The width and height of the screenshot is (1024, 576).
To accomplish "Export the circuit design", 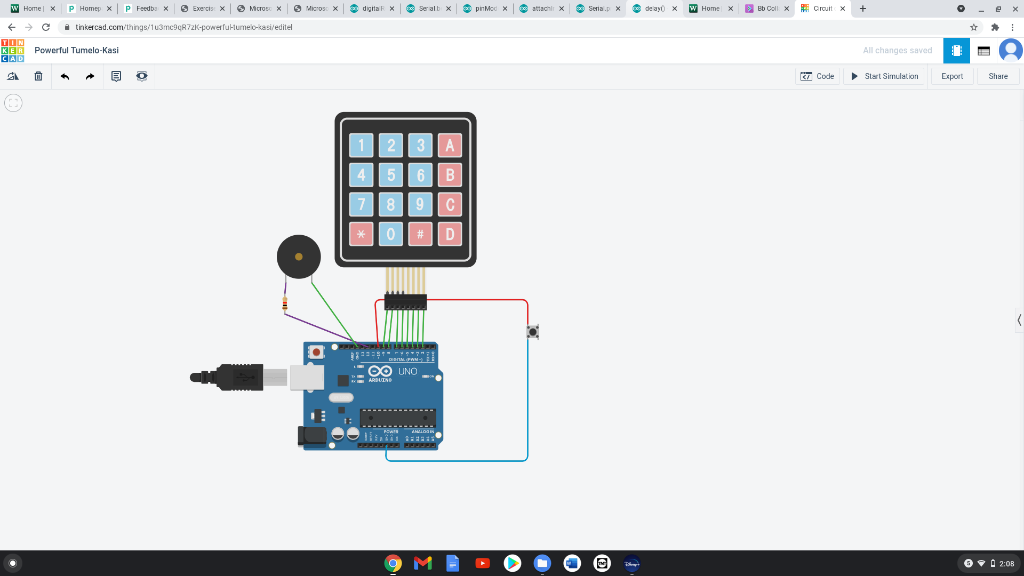I will tap(952, 76).
